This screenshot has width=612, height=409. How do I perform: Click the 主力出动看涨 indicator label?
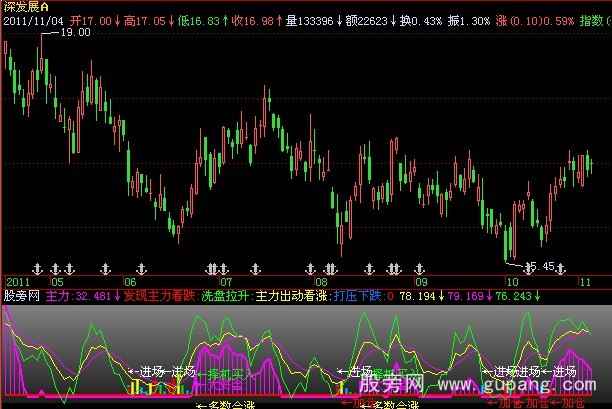point(290,296)
